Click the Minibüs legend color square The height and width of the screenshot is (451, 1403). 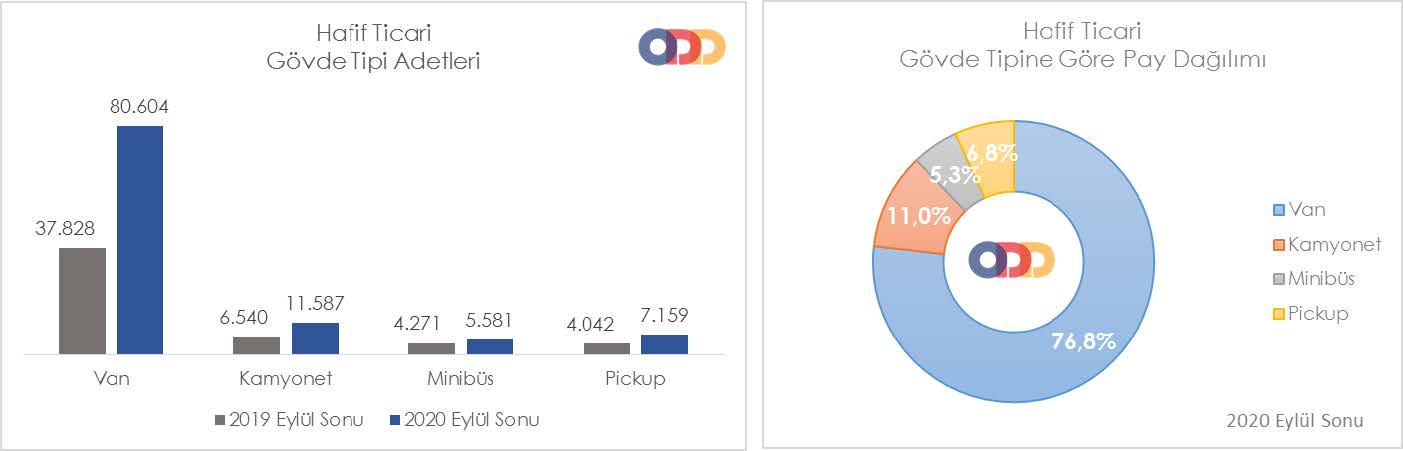pos(1279,279)
